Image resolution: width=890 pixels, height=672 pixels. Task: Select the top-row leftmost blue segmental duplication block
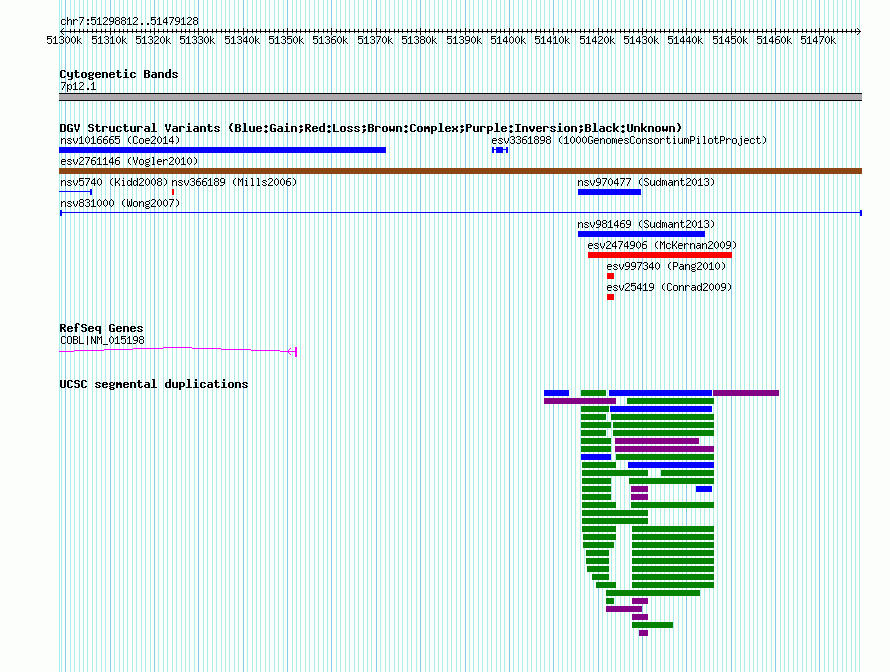click(x=556, y=393)
